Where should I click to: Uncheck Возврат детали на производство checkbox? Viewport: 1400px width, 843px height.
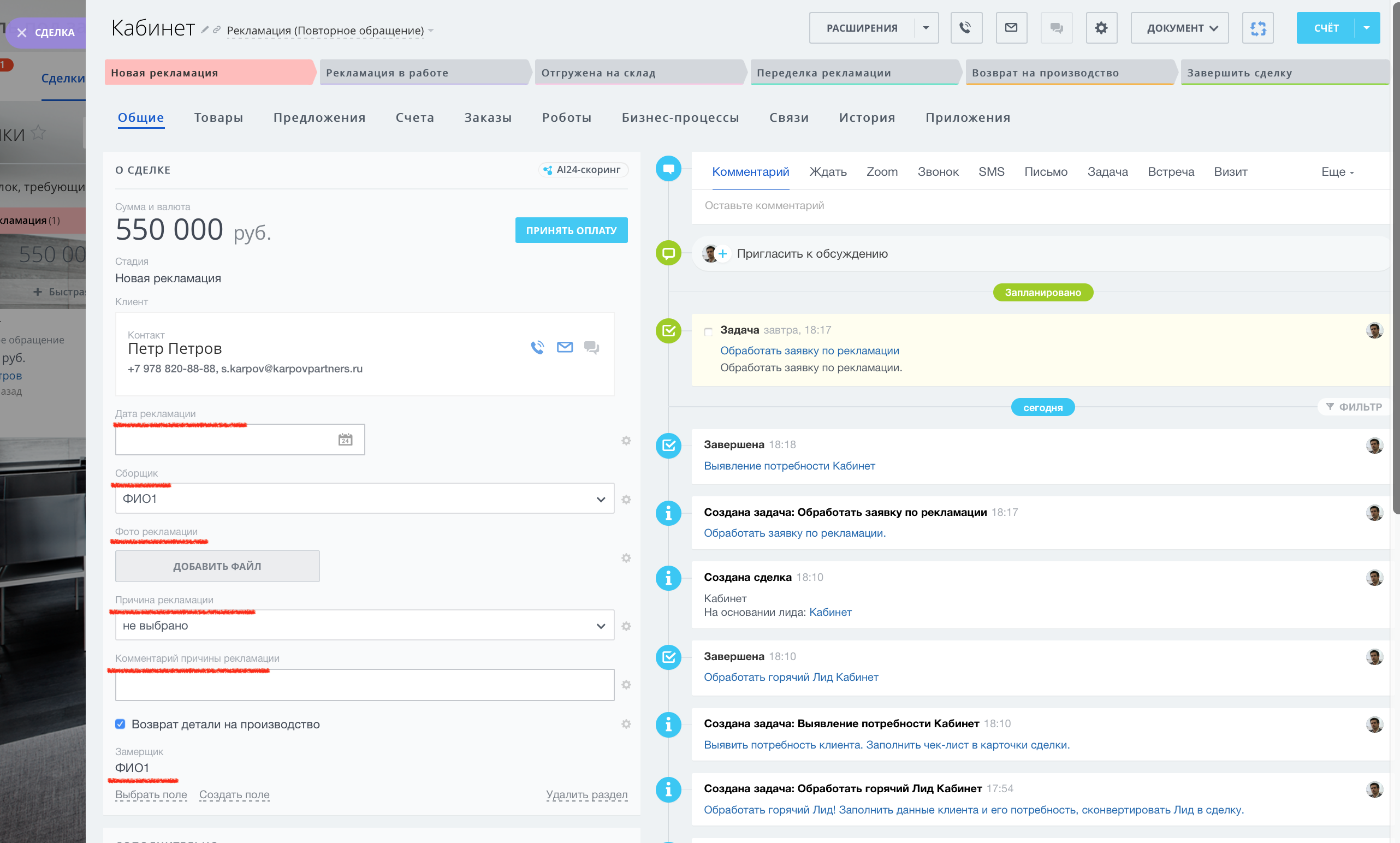121,724
